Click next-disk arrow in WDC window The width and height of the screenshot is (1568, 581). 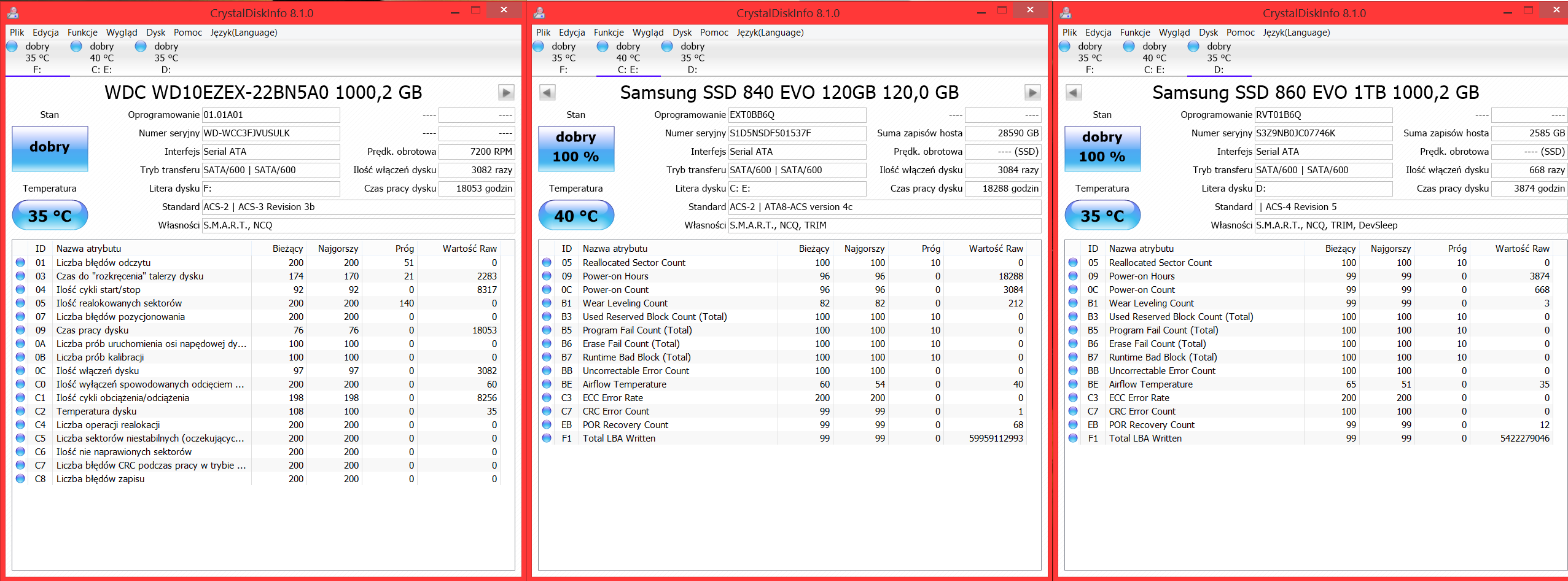click(506, 93)
